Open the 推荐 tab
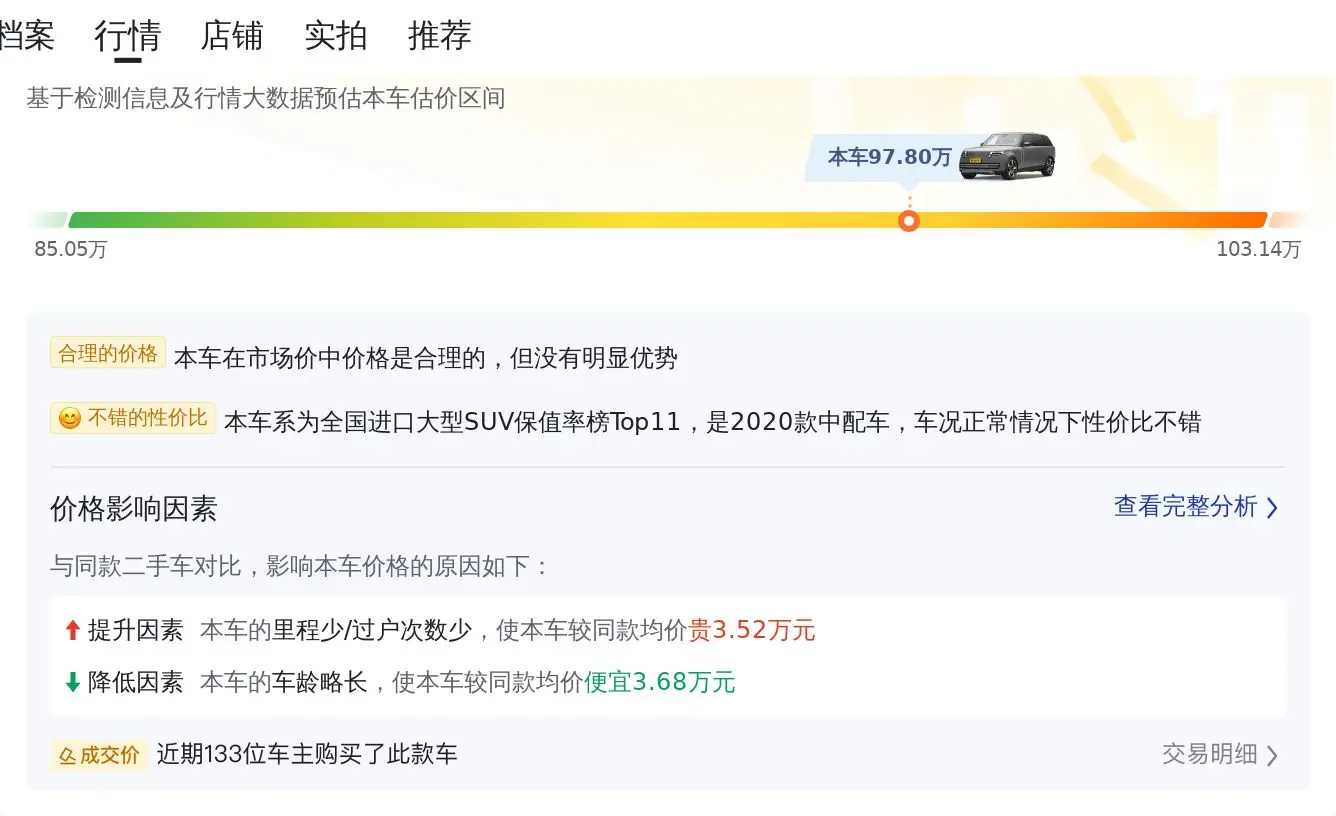The image size is (1336, 816). click(x=440, y=36)
